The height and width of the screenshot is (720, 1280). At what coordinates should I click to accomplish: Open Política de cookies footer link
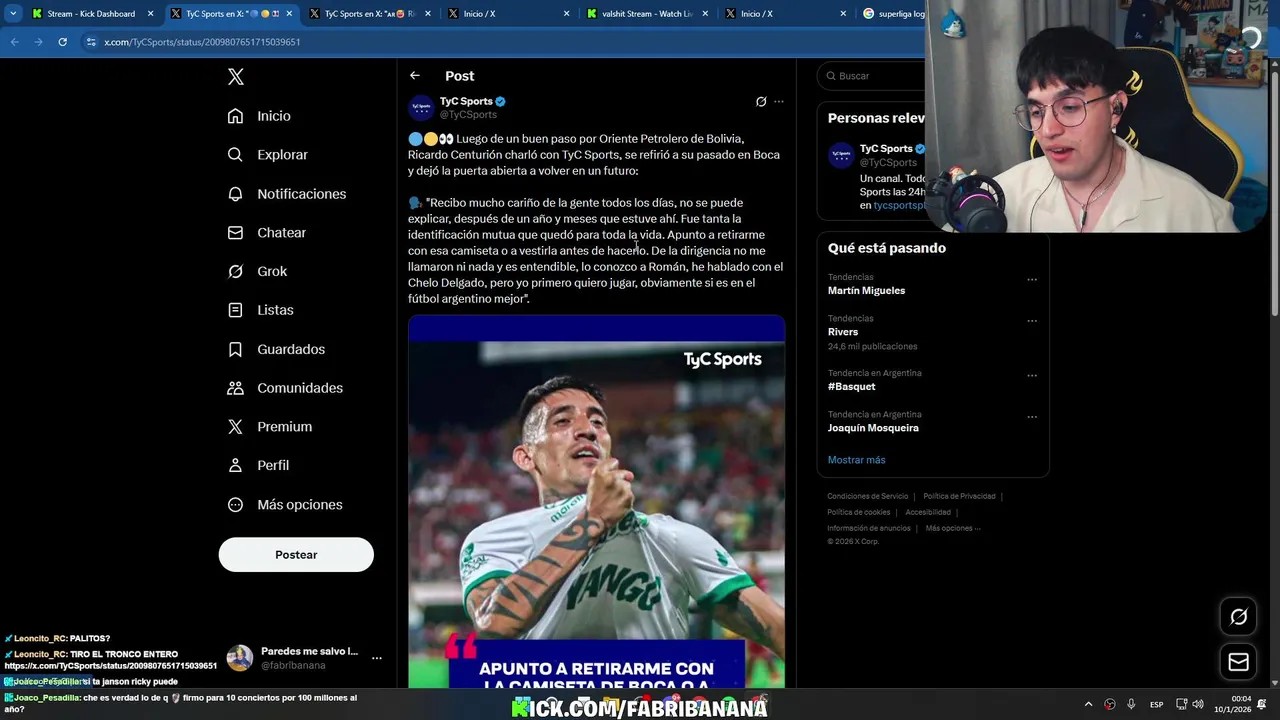click(858, 512)
